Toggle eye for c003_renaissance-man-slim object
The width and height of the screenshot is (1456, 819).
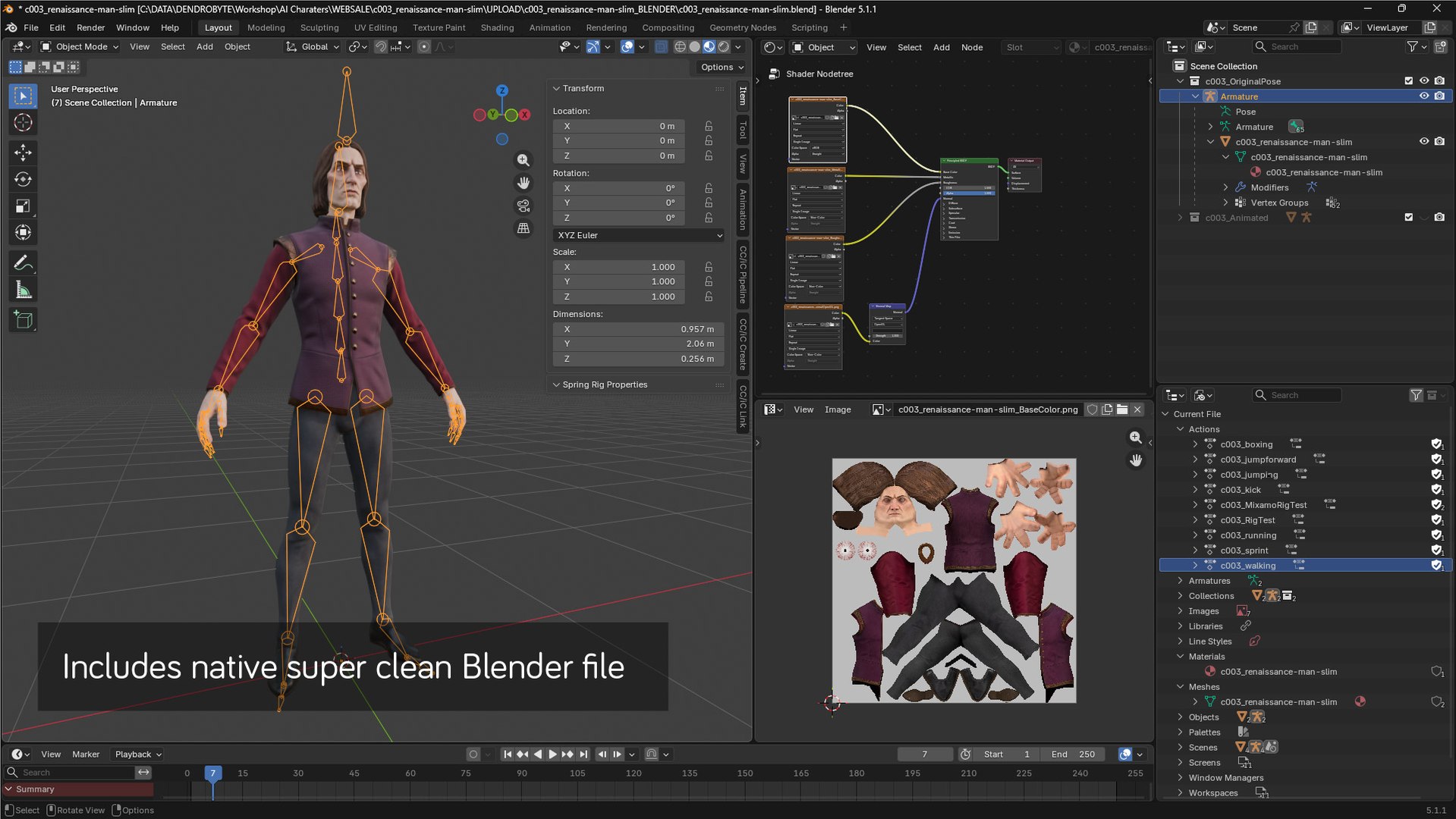click(1424, 142)
